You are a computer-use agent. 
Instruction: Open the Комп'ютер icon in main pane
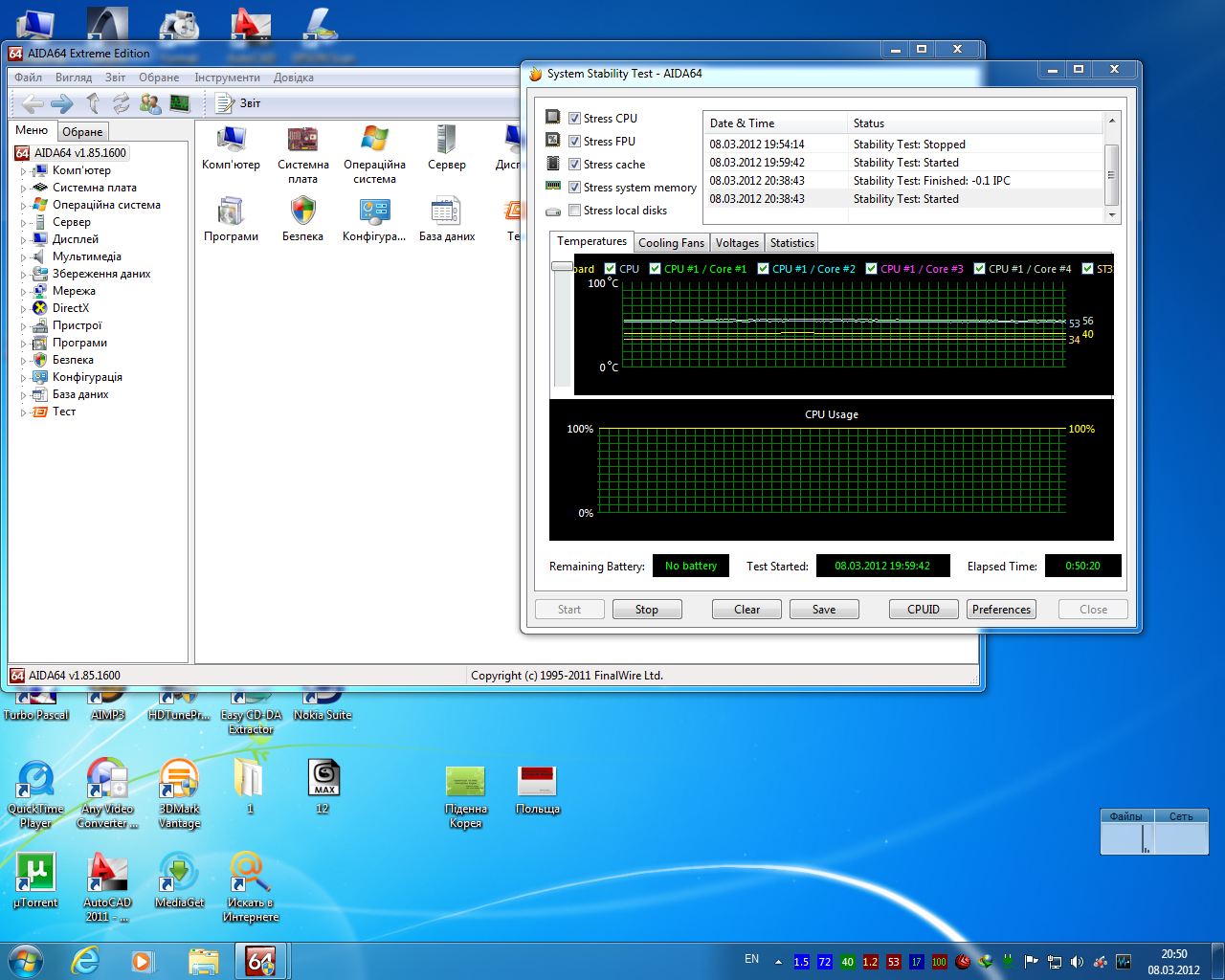231,149
